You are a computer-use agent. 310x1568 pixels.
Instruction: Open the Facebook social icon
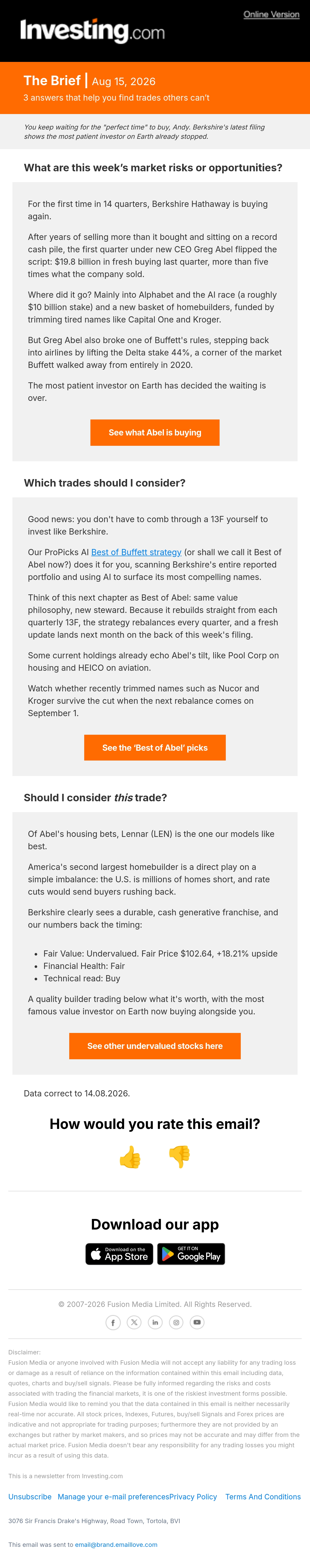point(113,1323)
